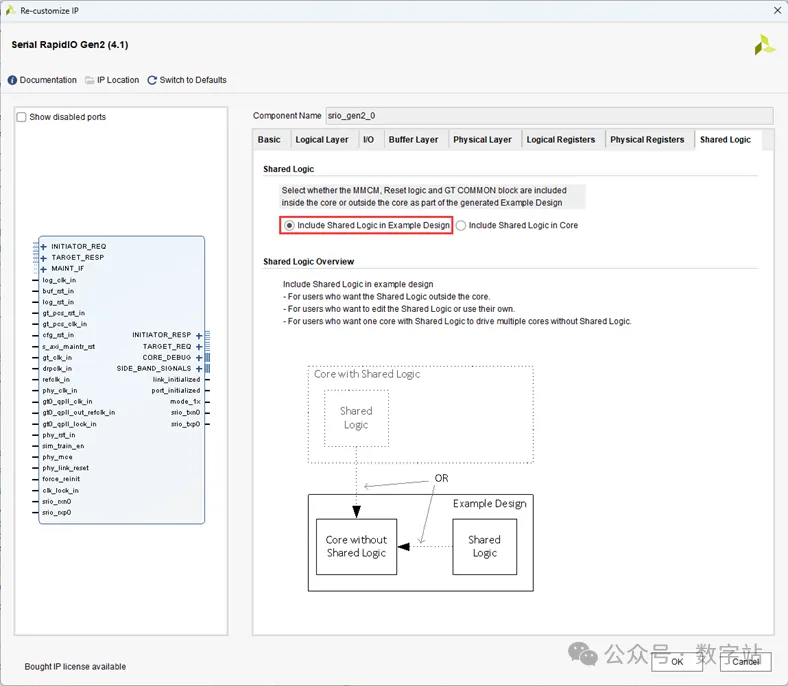Click the Cancel button
This screenshot has width=788, height=686.
[745, 661]
